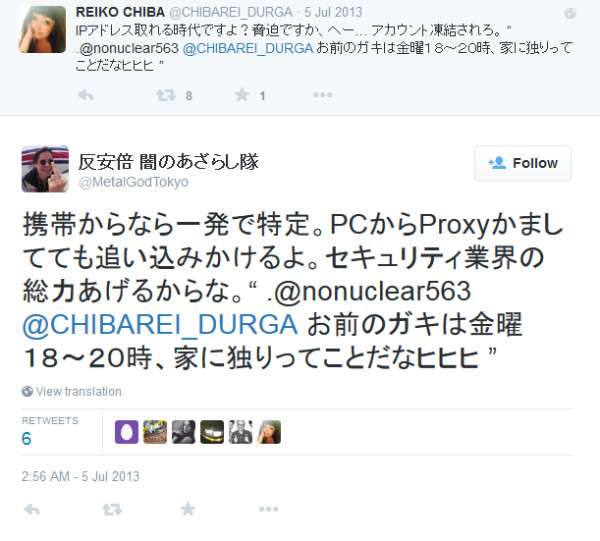Viewport: 600px width, 541px height.
Task: Open the purple egg avatar retweeter
Action: (127, 432)
